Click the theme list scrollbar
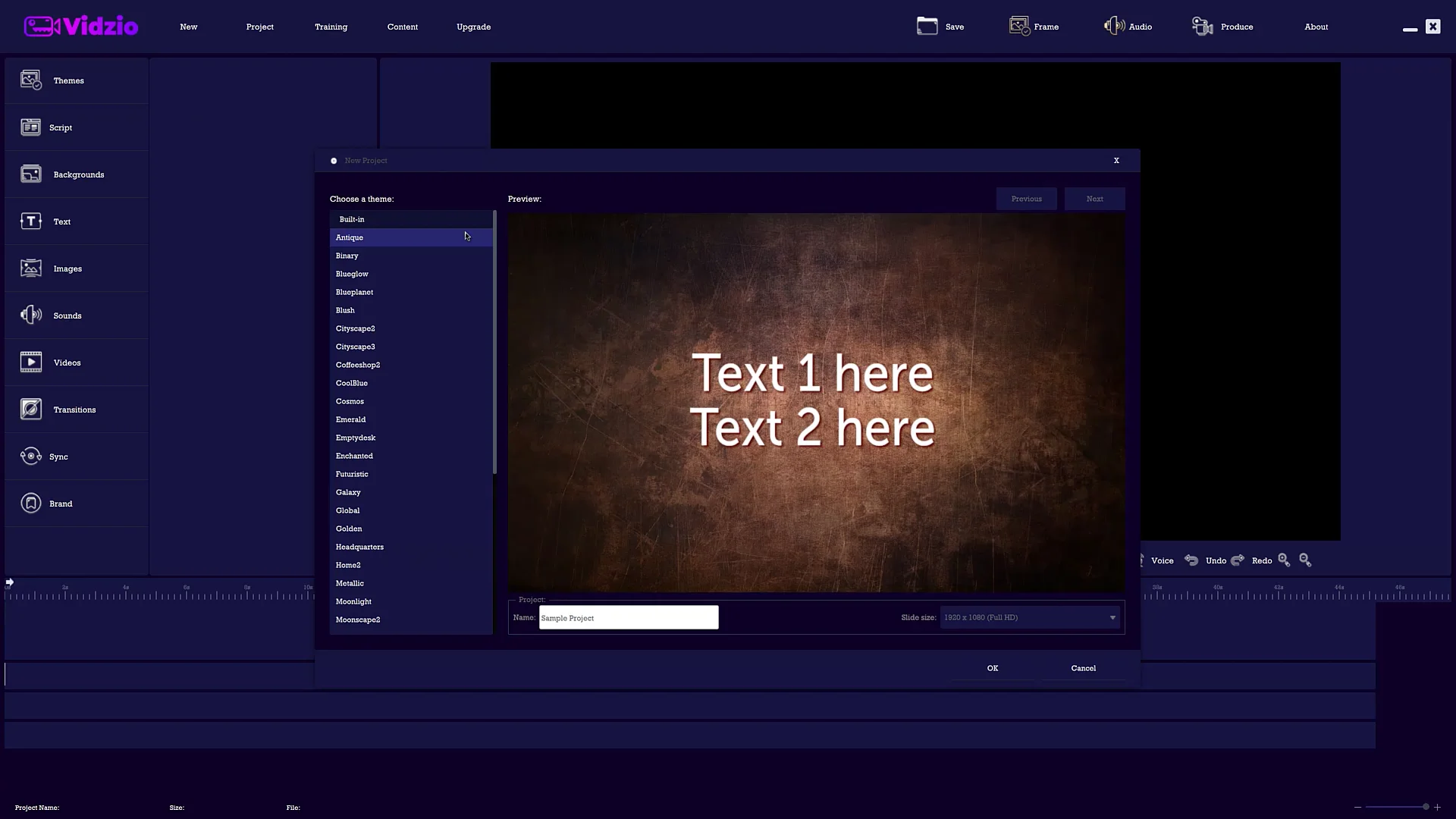 pos(494,343)
